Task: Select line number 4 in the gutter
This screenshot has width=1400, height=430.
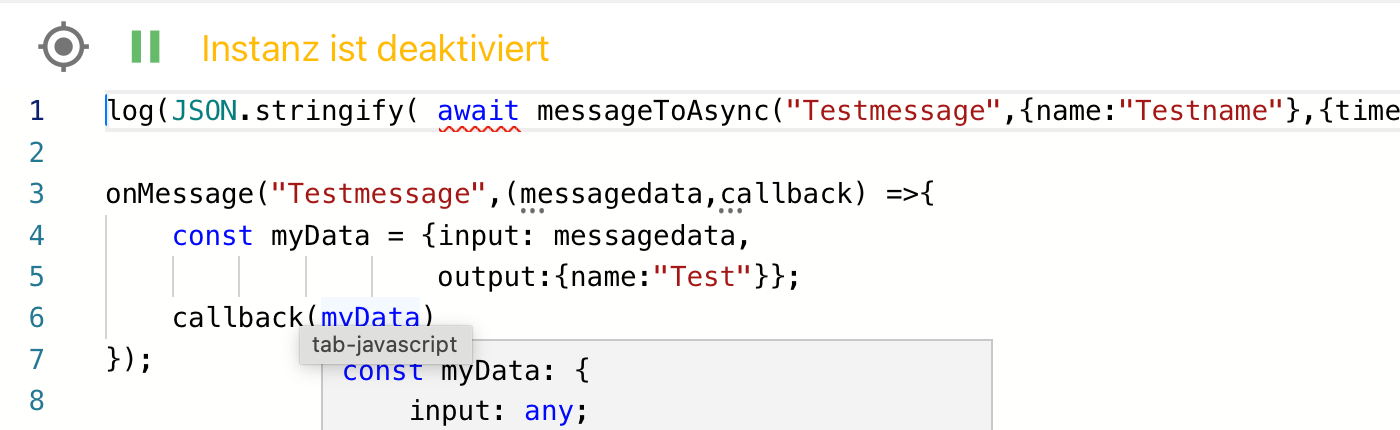Action: 37,235
